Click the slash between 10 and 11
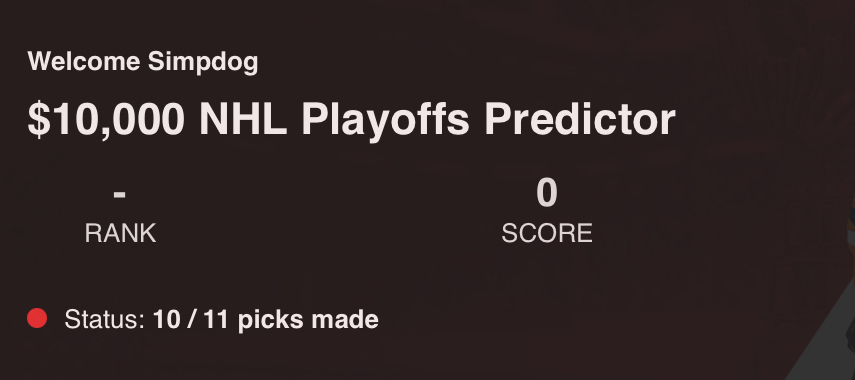The height and width of the screenshot is (380, 855). (191, 319)
